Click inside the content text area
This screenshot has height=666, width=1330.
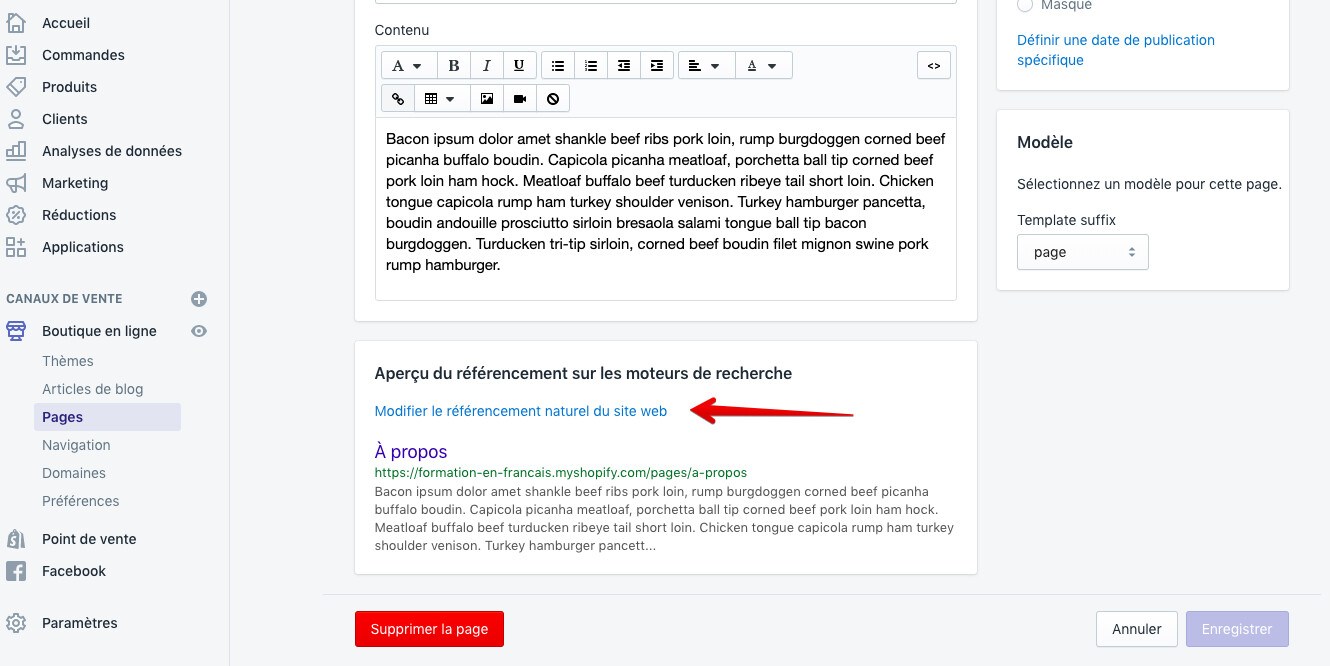click(666, 209)
